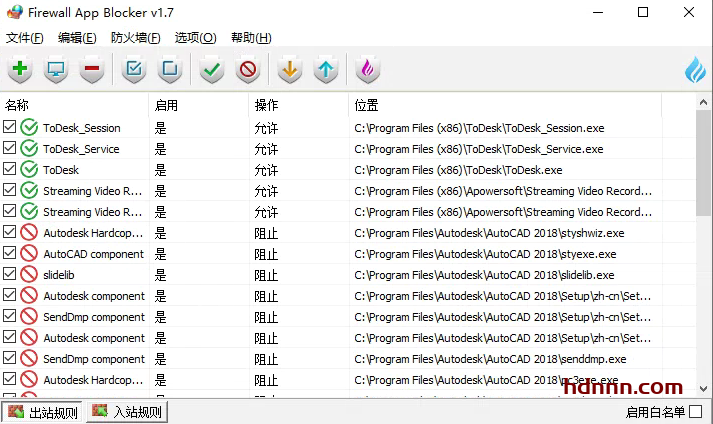Click the green allow icon beside ToDesk_Session
The height and width of the screenshot is (424, 713).
click(29, 127)
